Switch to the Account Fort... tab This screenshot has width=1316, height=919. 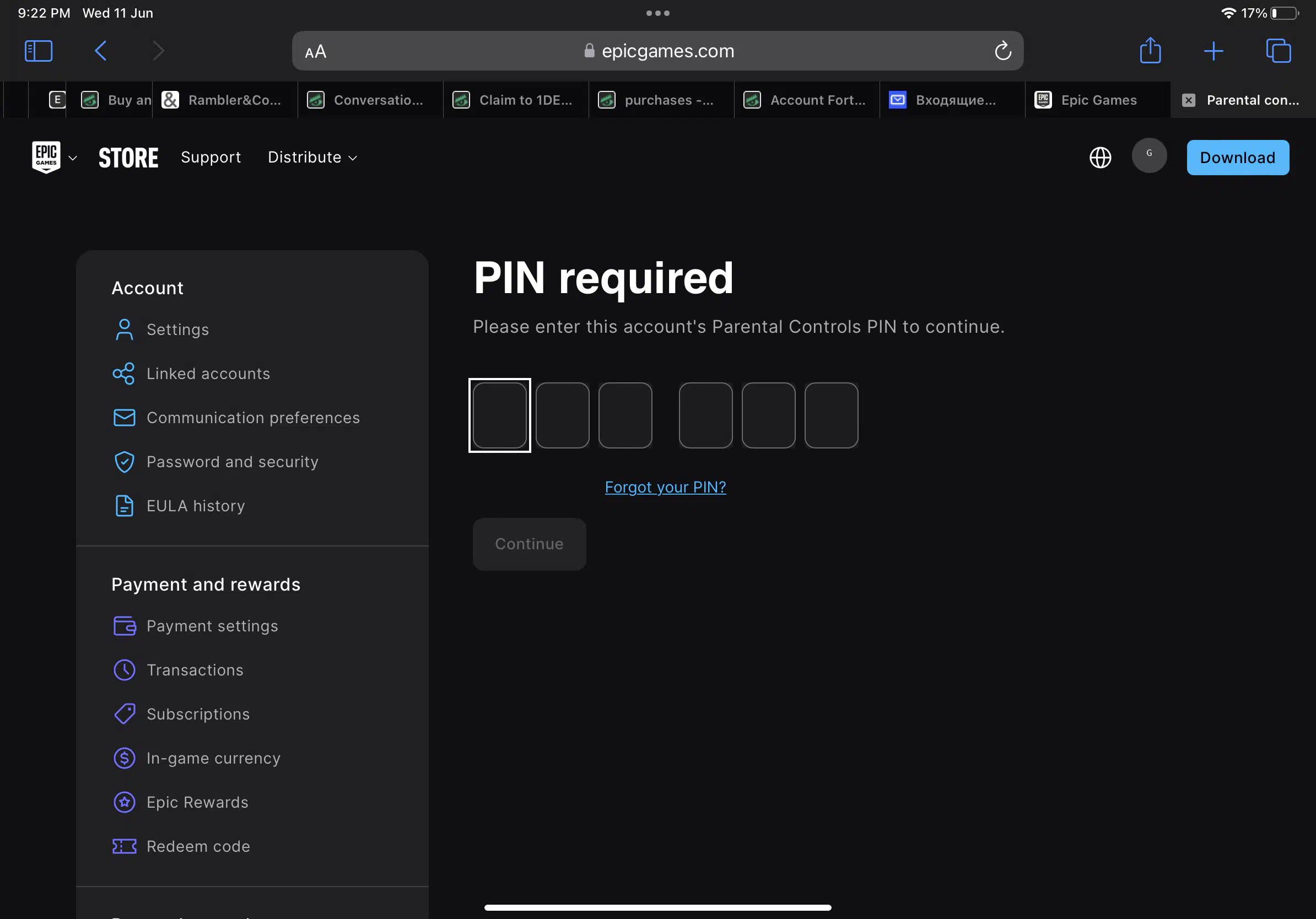806,100
